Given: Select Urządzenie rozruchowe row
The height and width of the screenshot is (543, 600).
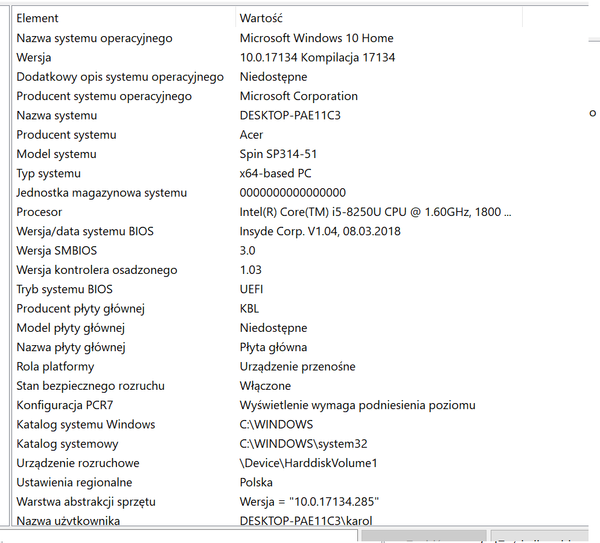Looking at the screenshot, I should pos(78,463).
